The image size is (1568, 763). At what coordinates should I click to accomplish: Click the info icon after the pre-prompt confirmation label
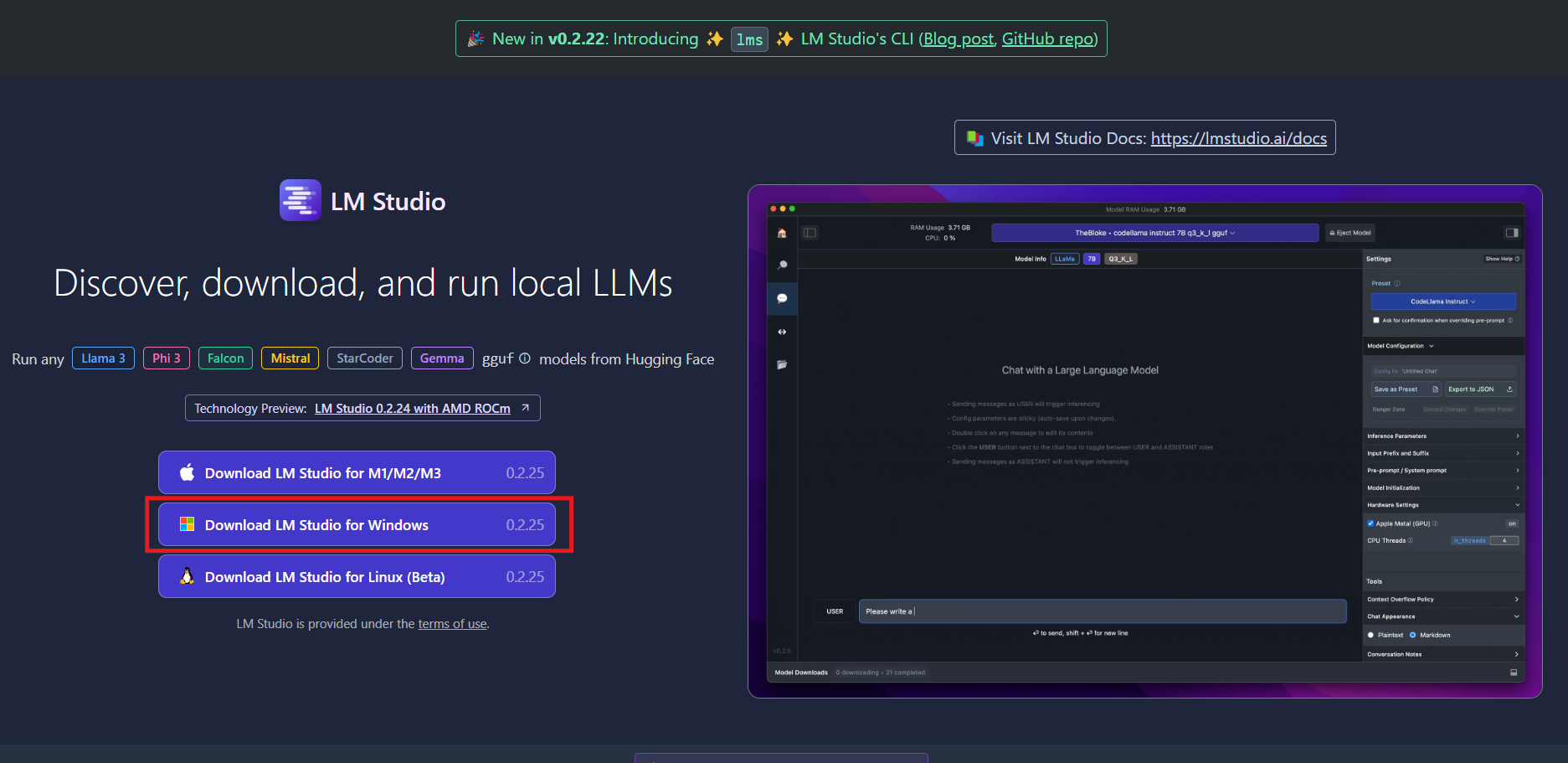pyautogui.click(x=1510, y=320)
